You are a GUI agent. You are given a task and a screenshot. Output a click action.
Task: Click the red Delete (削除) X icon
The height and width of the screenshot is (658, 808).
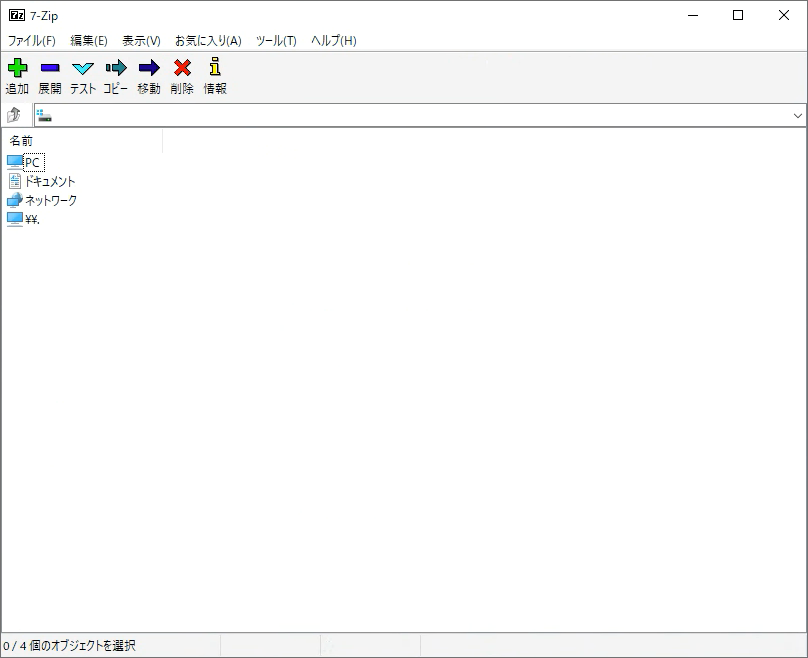click(182, 68)
